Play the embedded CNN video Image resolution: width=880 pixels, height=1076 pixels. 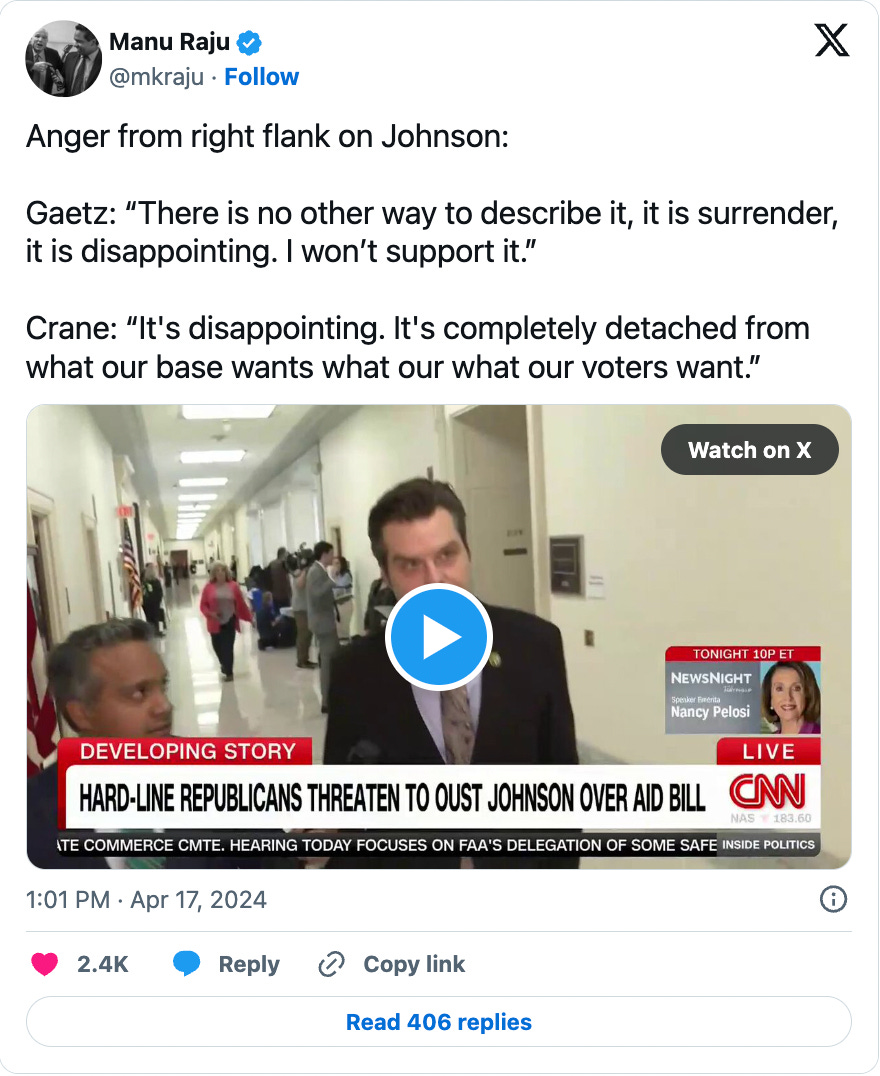point(439,637)
